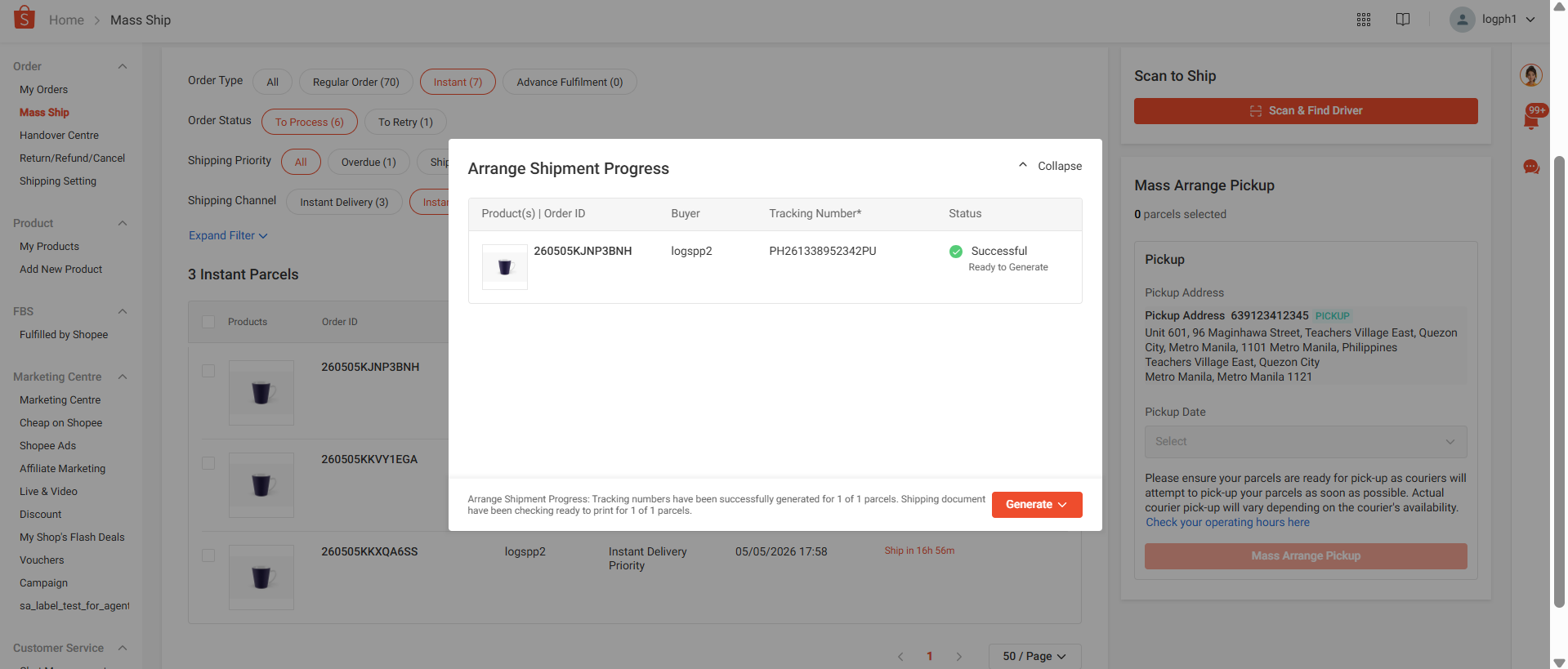Click Mass Arrange Pickup button
The height and width of the screenshot is (669, 1568).
pyautogui.click(x=1306, y=556)
